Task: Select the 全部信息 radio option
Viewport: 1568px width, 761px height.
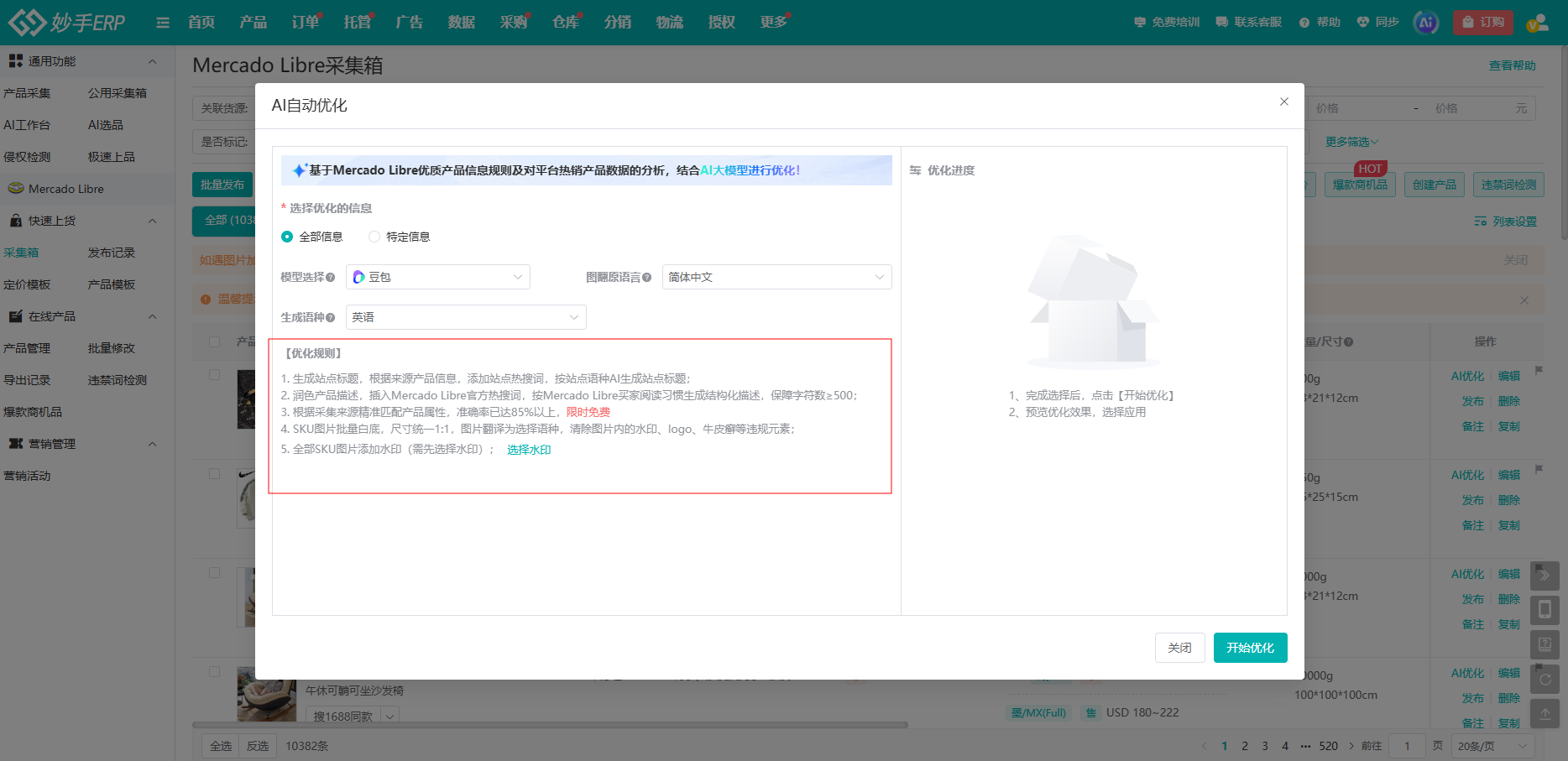Action: [287, 237]
